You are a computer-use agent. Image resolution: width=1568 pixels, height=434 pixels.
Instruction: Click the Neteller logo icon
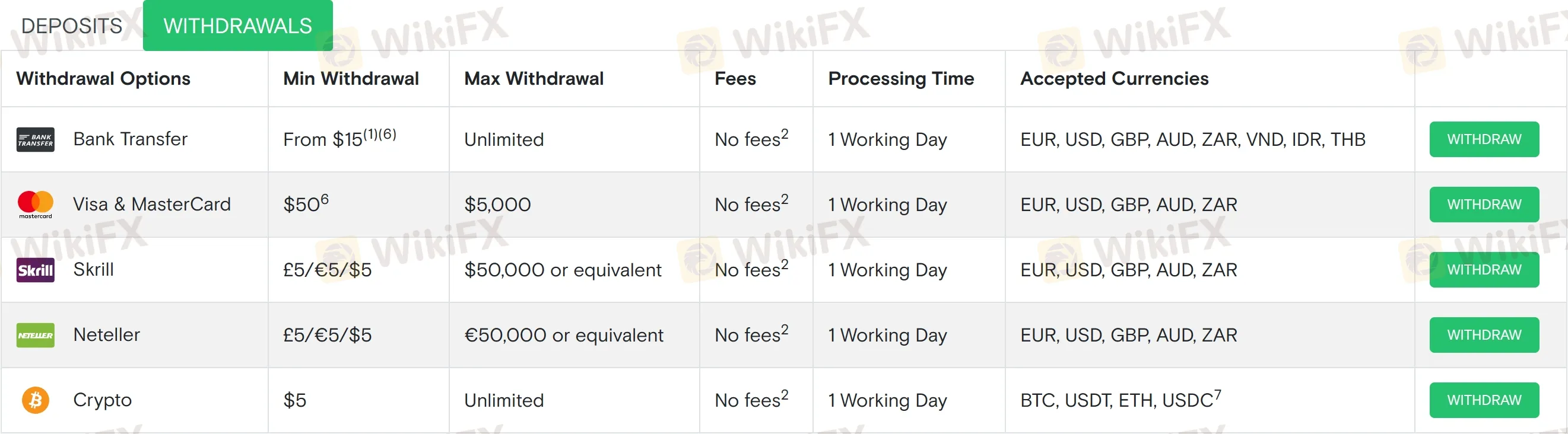[x=35, y=335]
